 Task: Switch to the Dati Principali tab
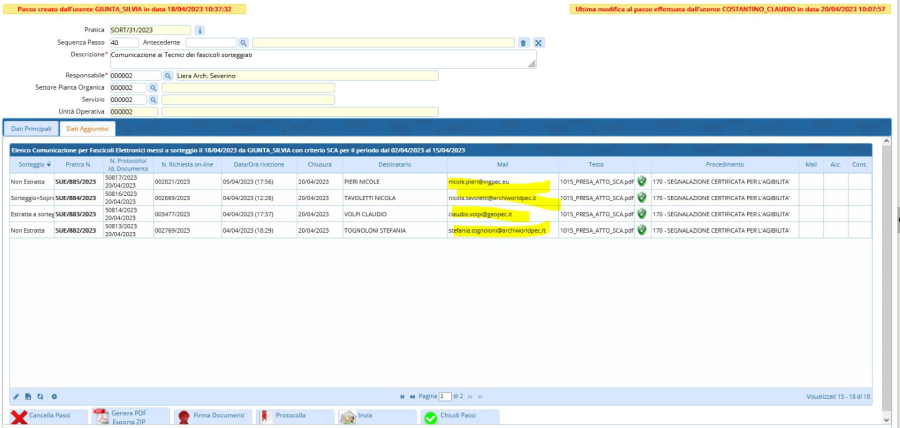tap(31, 129)
